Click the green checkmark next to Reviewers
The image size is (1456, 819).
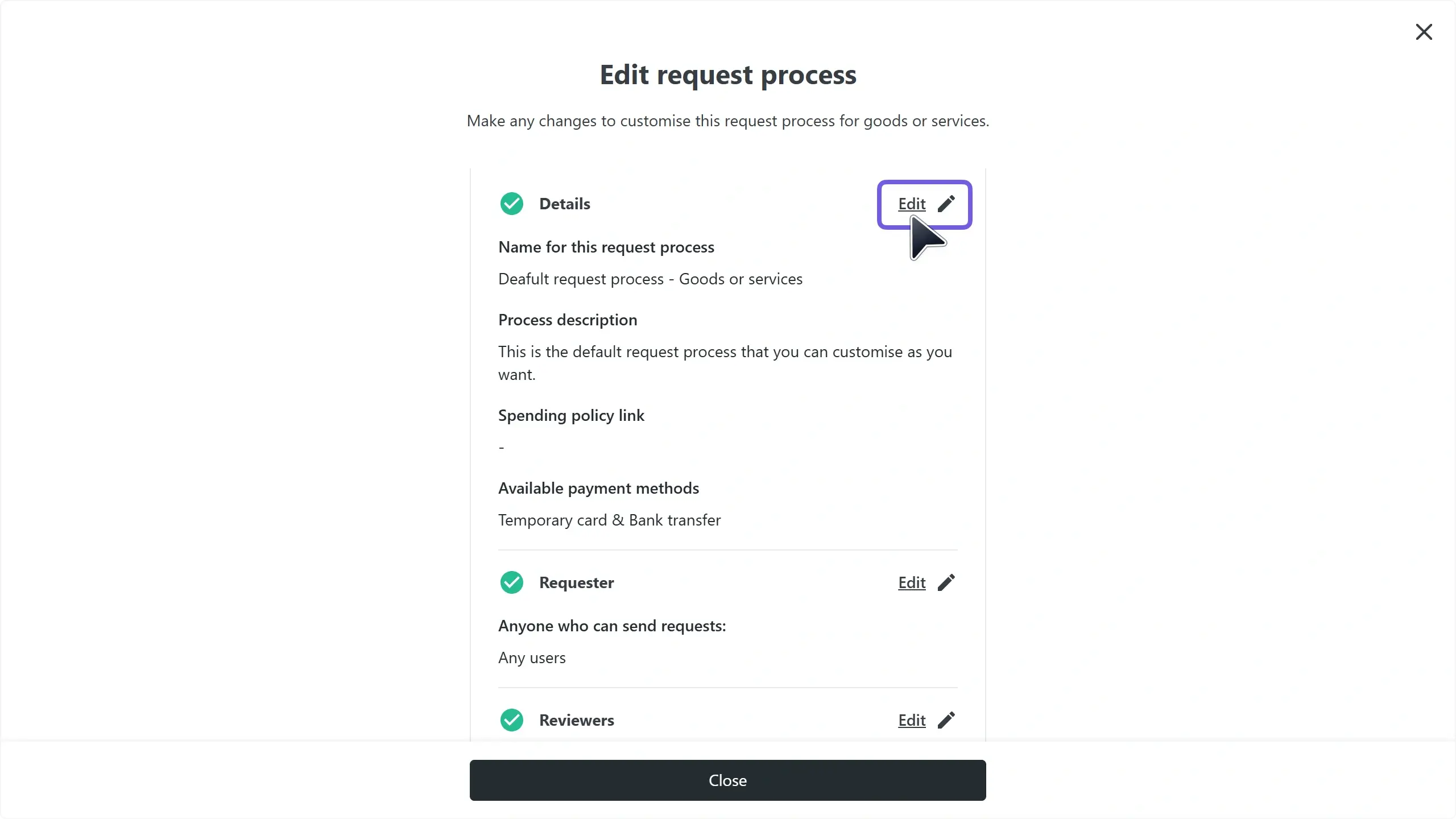[511, 720]
